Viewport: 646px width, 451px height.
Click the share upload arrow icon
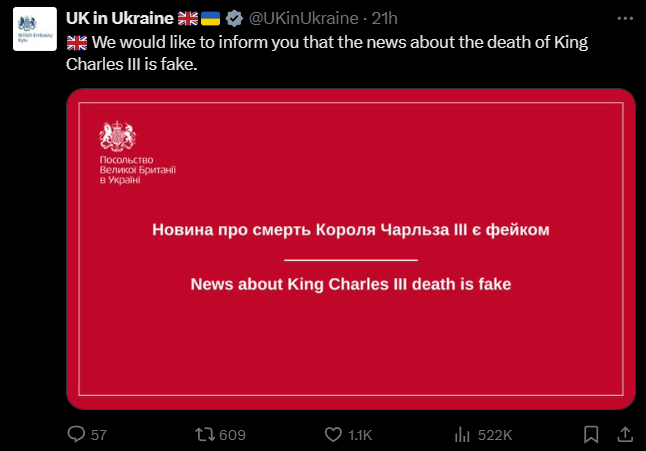point(624,434)
